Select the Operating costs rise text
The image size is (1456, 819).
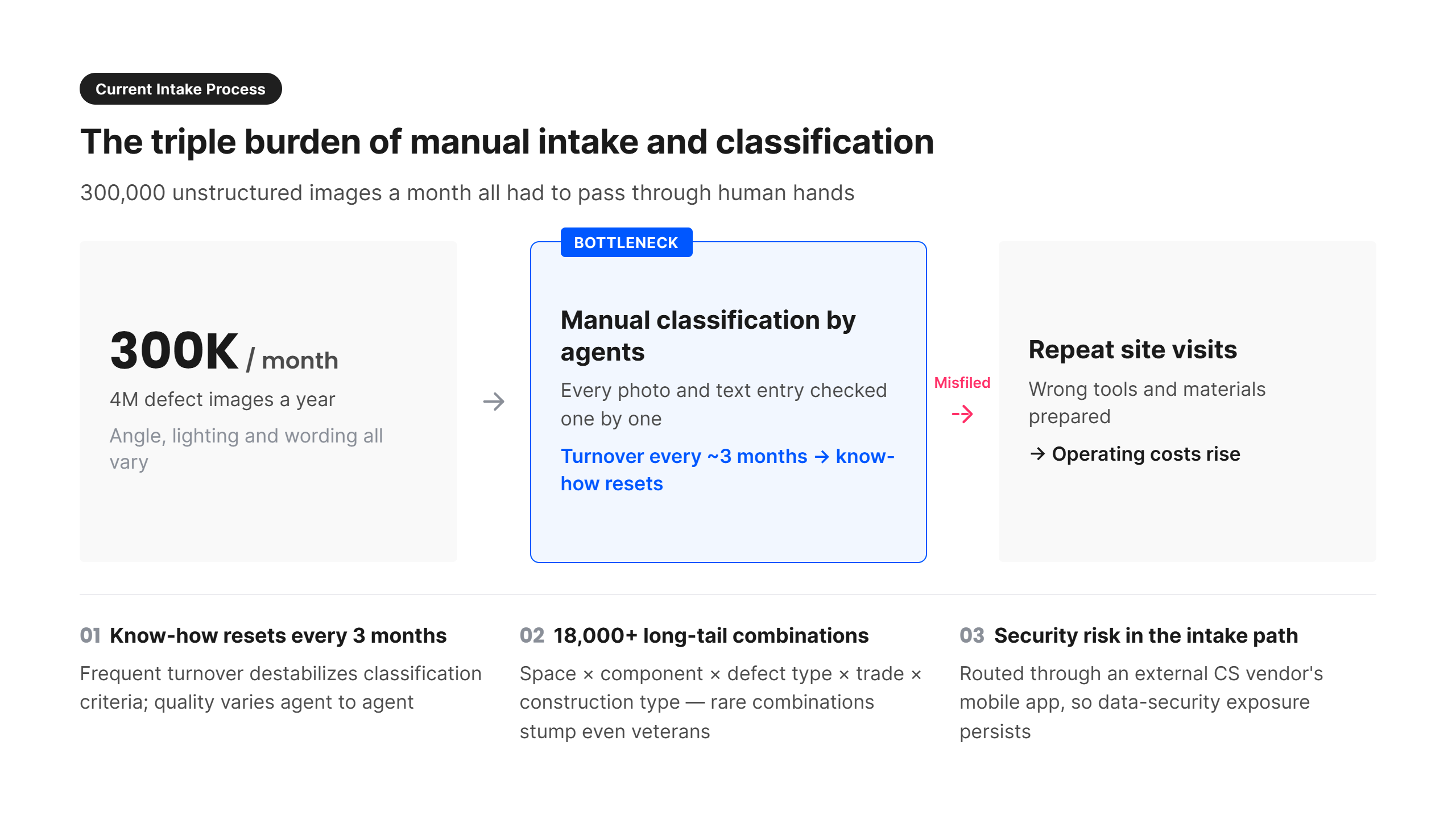point(1146,454)
